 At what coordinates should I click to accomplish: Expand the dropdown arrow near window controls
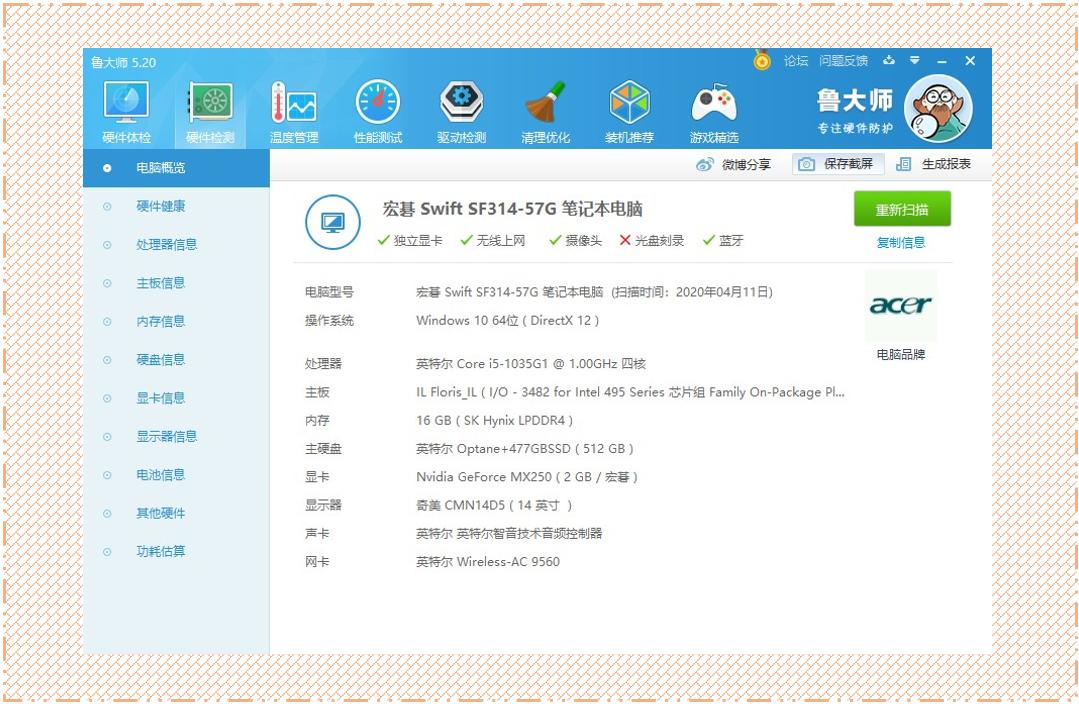pos(914,61)
